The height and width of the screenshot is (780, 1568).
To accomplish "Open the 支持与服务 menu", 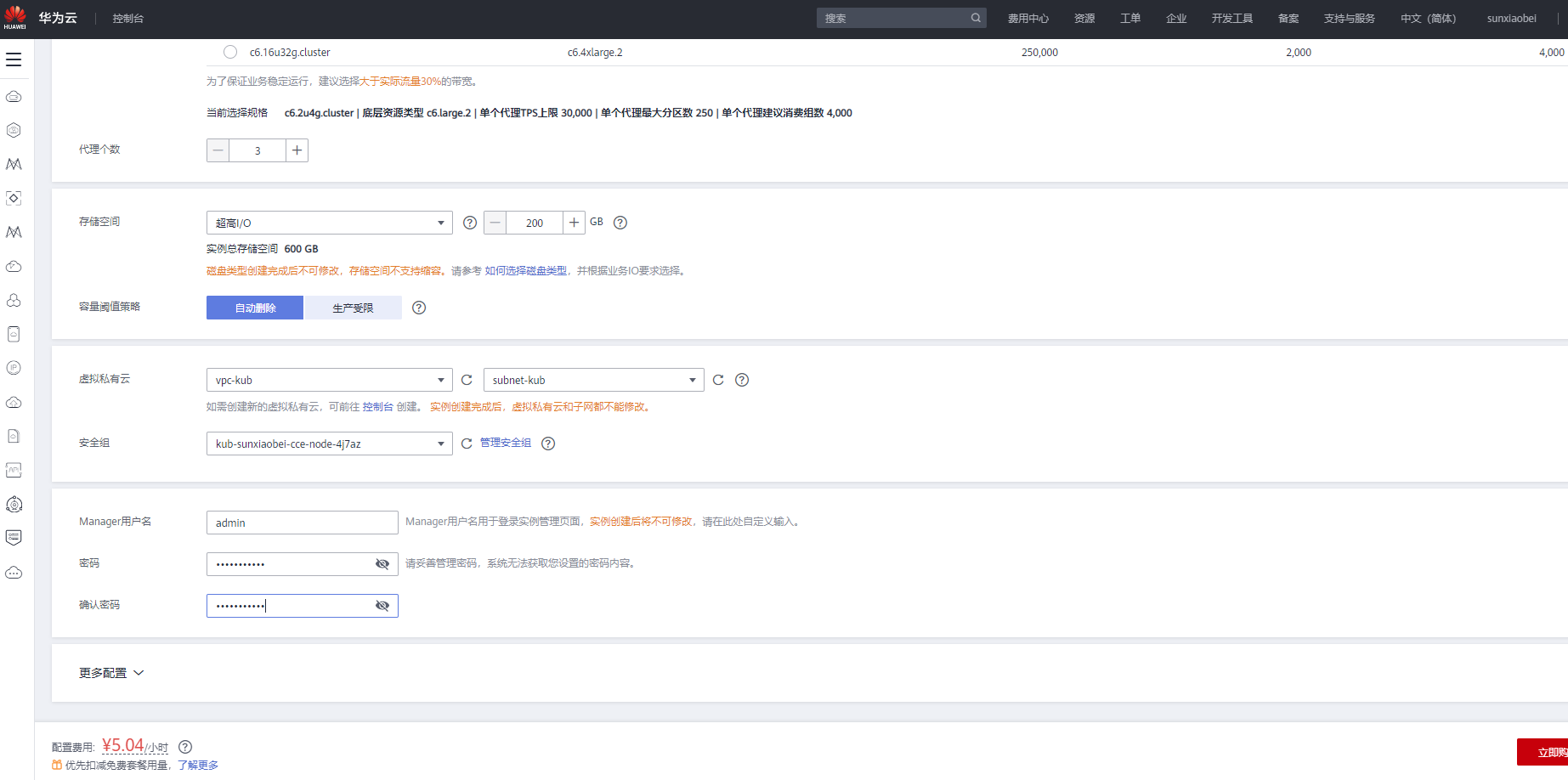I will tap(1350, 18).
